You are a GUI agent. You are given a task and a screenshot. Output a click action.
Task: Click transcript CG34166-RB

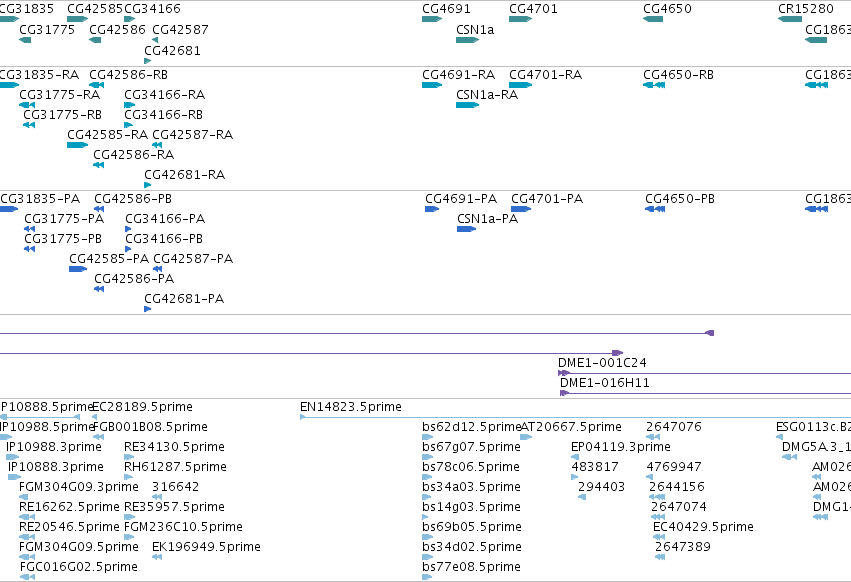[x=163, y=115]
